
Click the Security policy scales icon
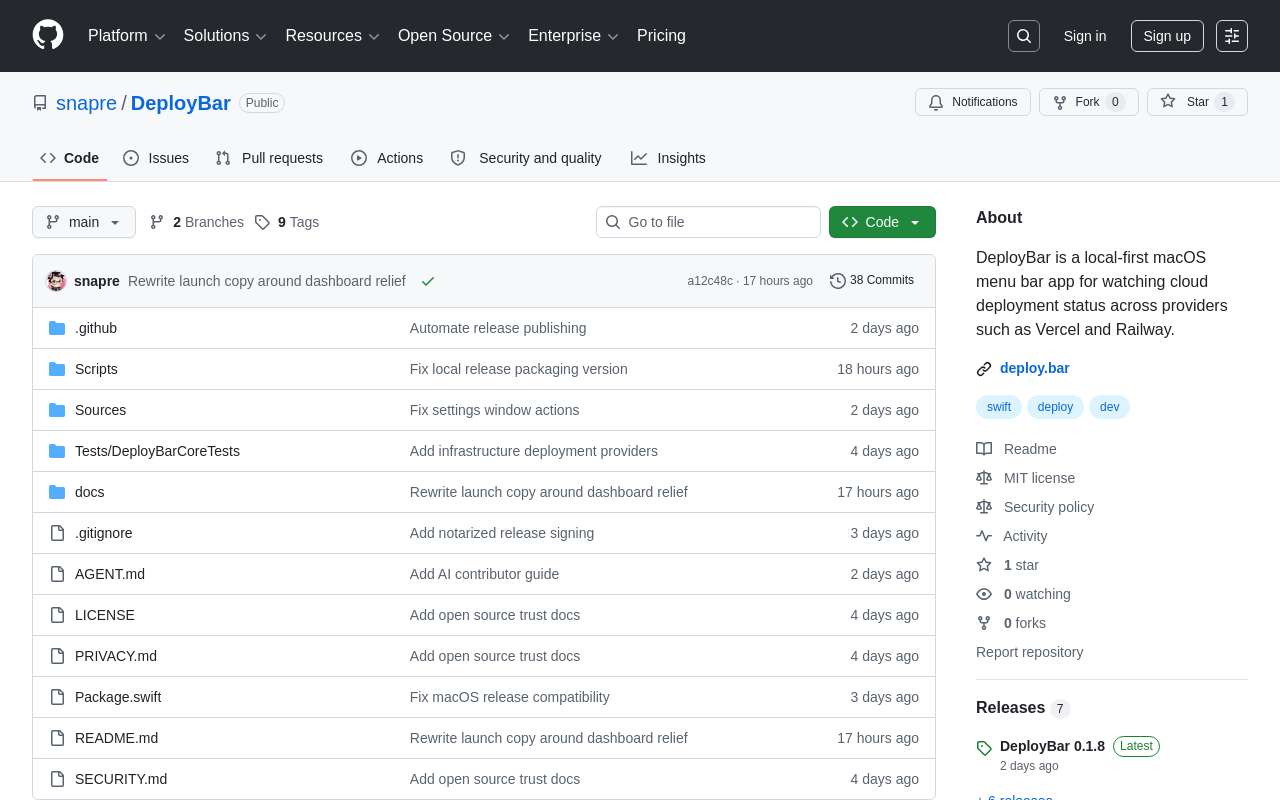tap(984, 507)
